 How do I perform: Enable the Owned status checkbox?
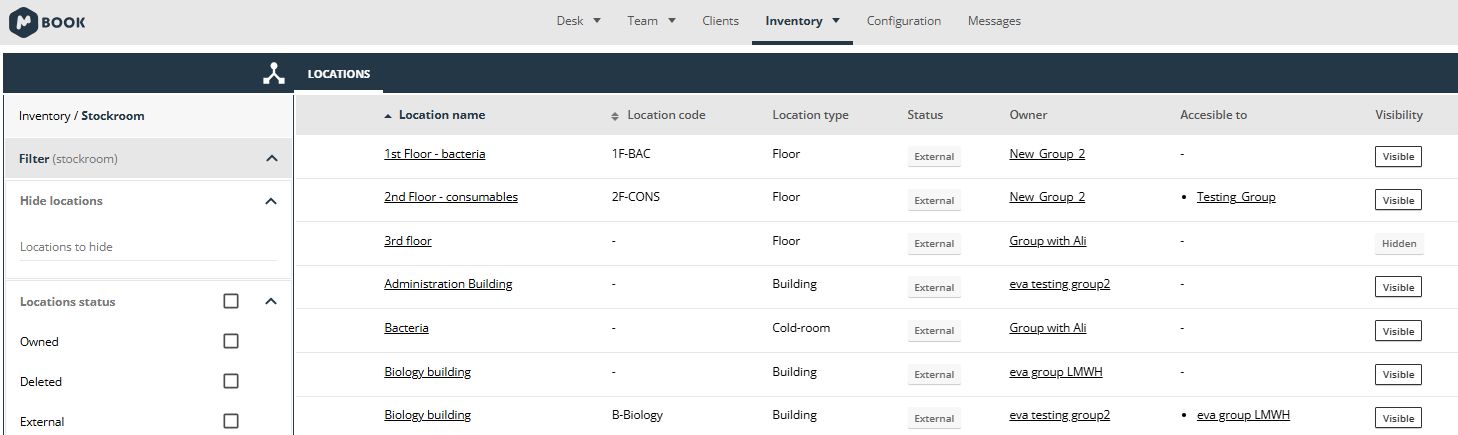pos(231,341)
